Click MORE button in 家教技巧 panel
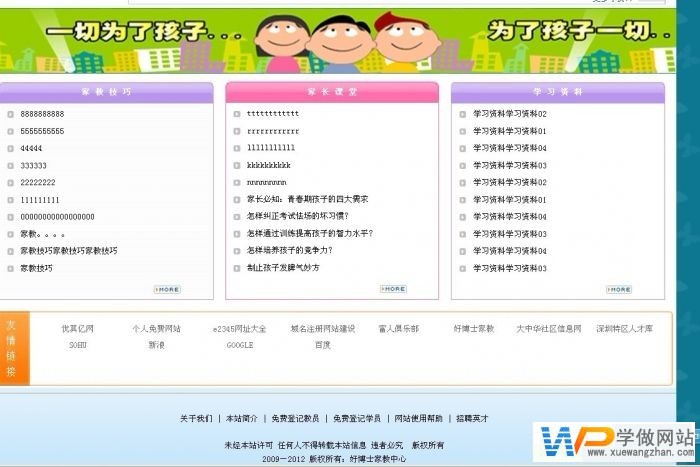 167,289
